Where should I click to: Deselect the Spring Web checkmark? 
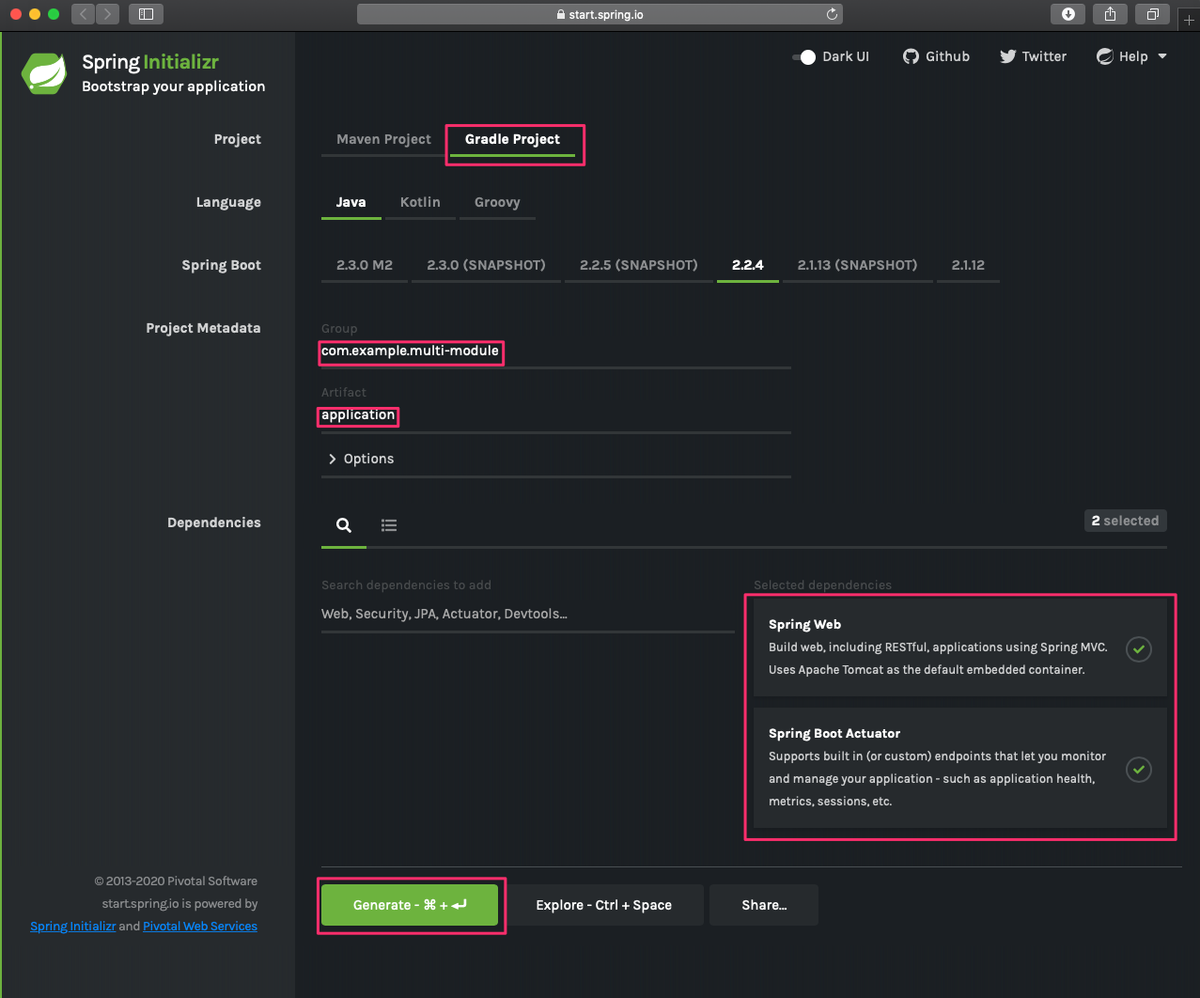click(1138, 649)
